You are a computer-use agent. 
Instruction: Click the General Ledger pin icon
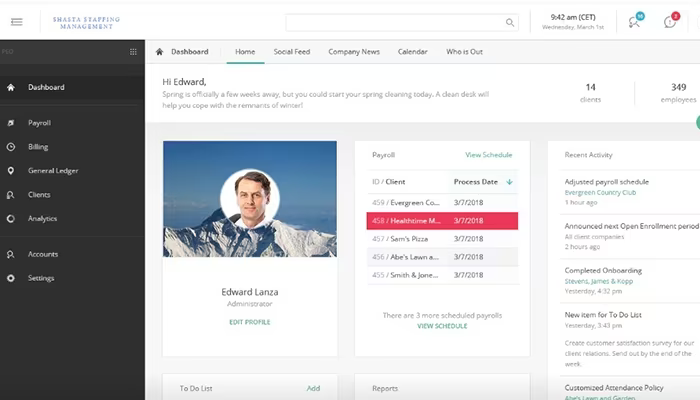point(11,171)
